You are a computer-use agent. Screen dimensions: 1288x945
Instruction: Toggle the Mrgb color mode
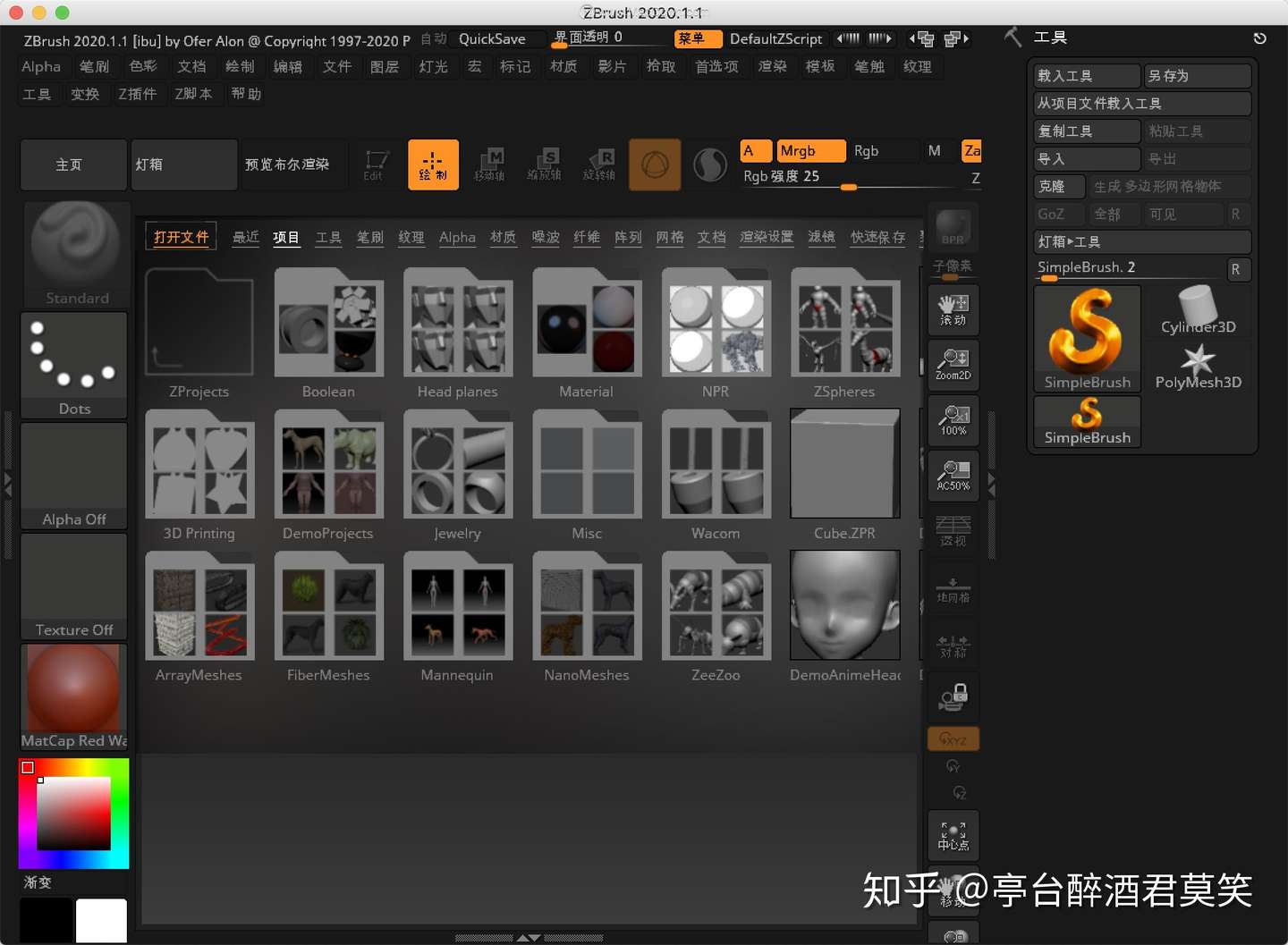[810, 151]
